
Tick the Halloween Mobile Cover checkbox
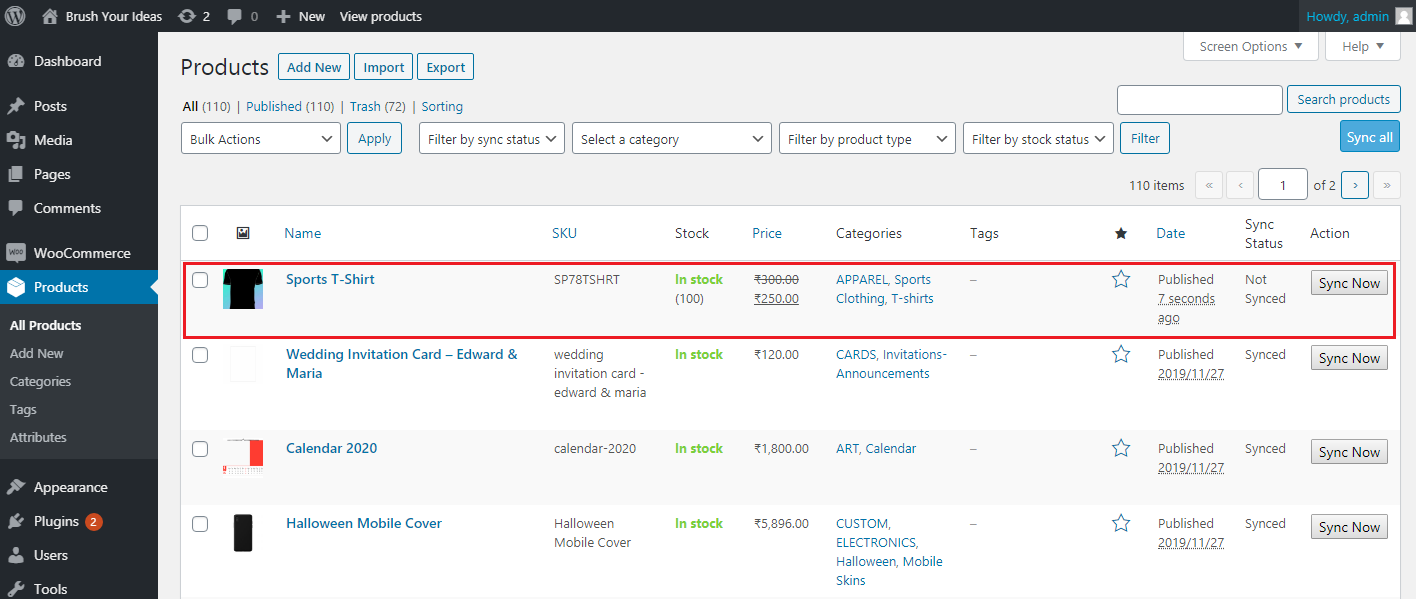(x=200, y=524)
